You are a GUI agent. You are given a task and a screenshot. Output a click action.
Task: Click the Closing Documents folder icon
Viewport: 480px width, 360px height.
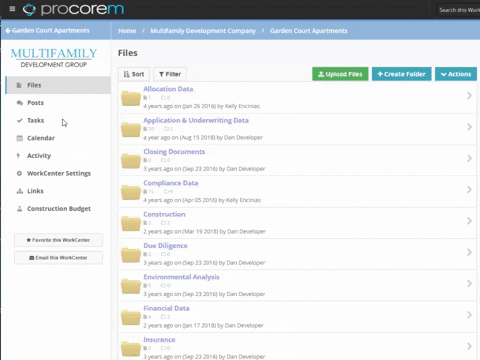(131, 161)
